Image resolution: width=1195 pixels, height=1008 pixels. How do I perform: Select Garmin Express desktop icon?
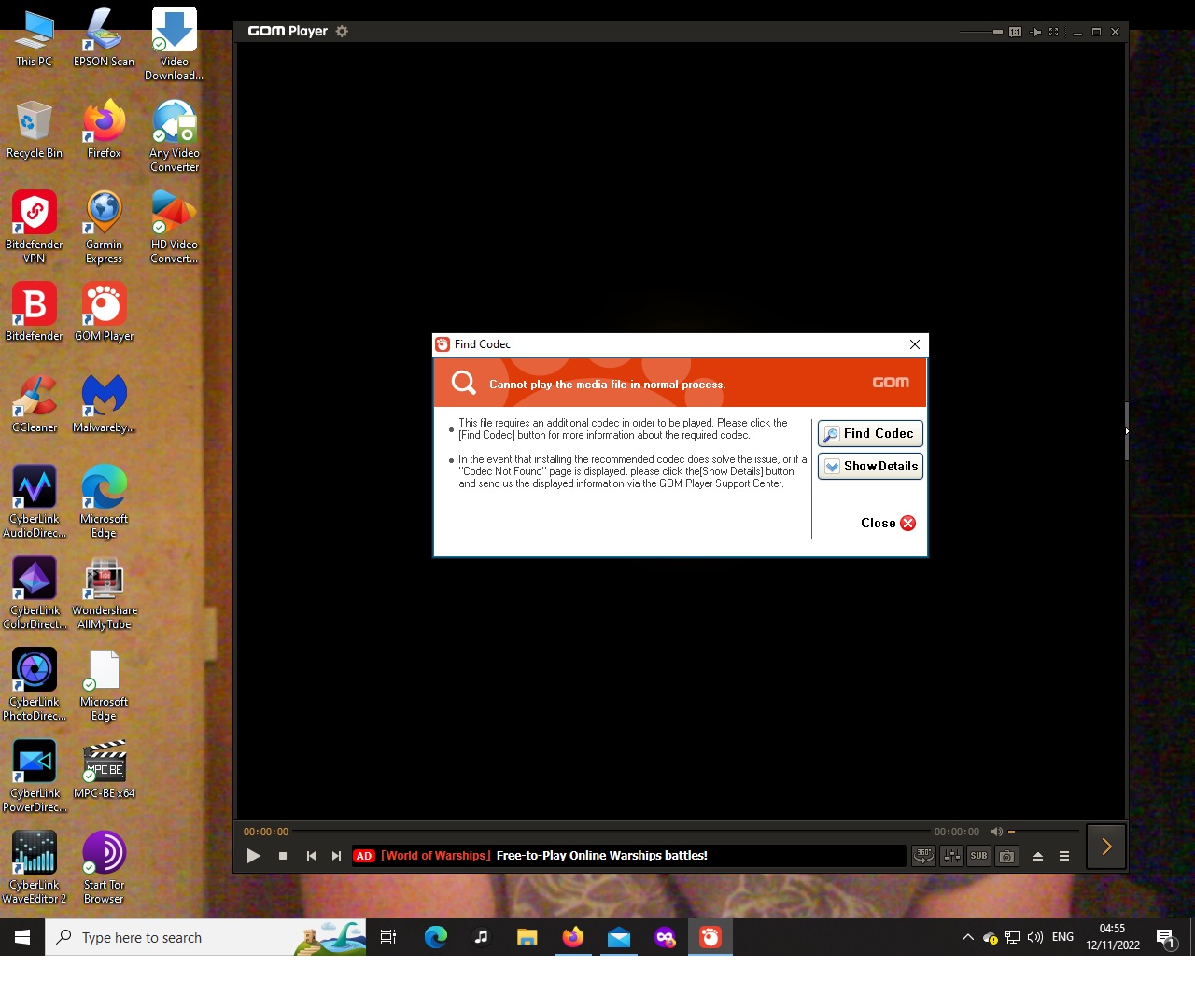104,228
